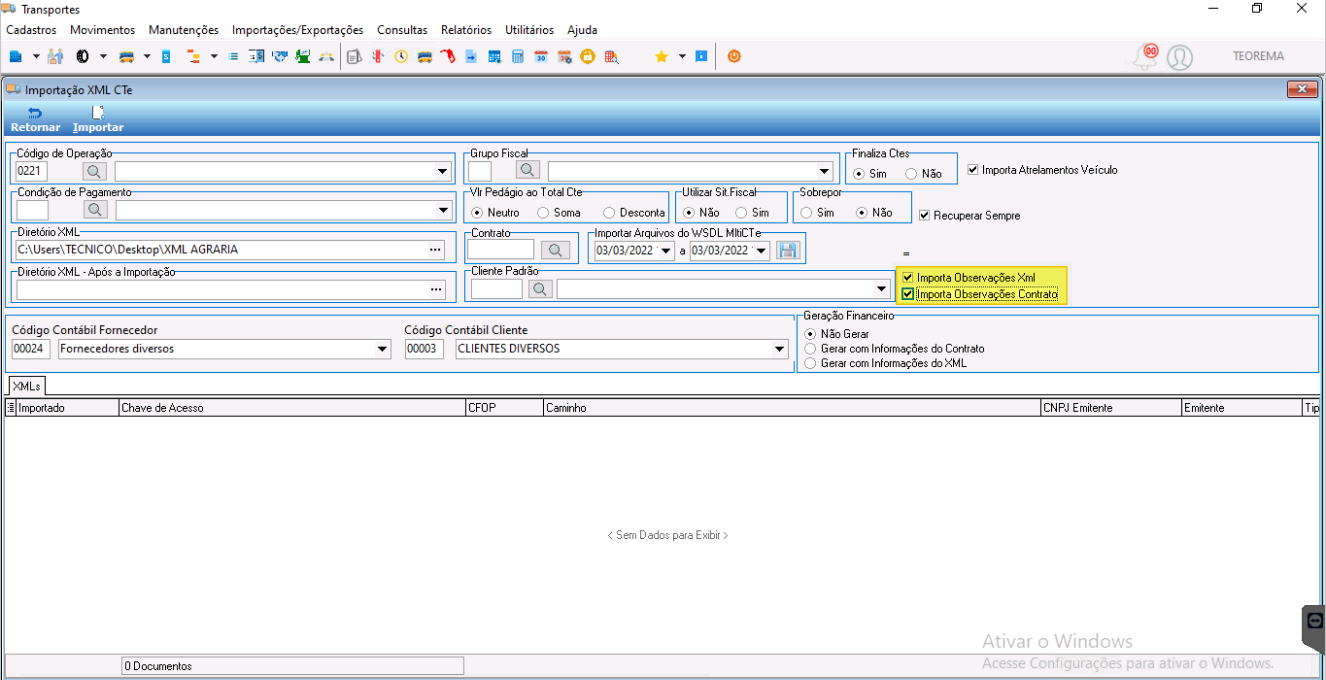Expand Condição de Pagamento dropdown
This screenshot has height=680, width=1326.
(x=443, y=210)
